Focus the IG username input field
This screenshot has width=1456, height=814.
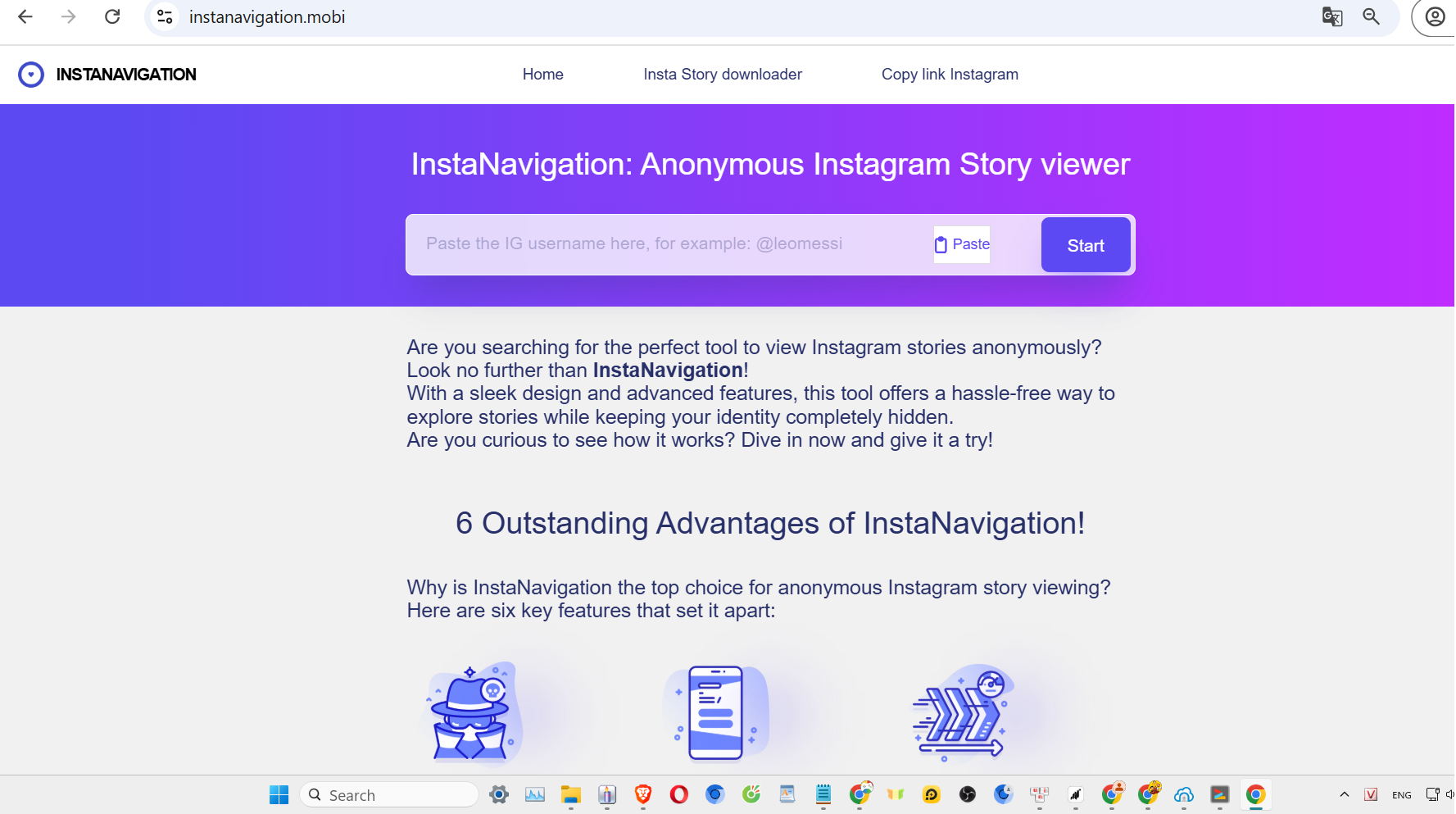point(668,244)
